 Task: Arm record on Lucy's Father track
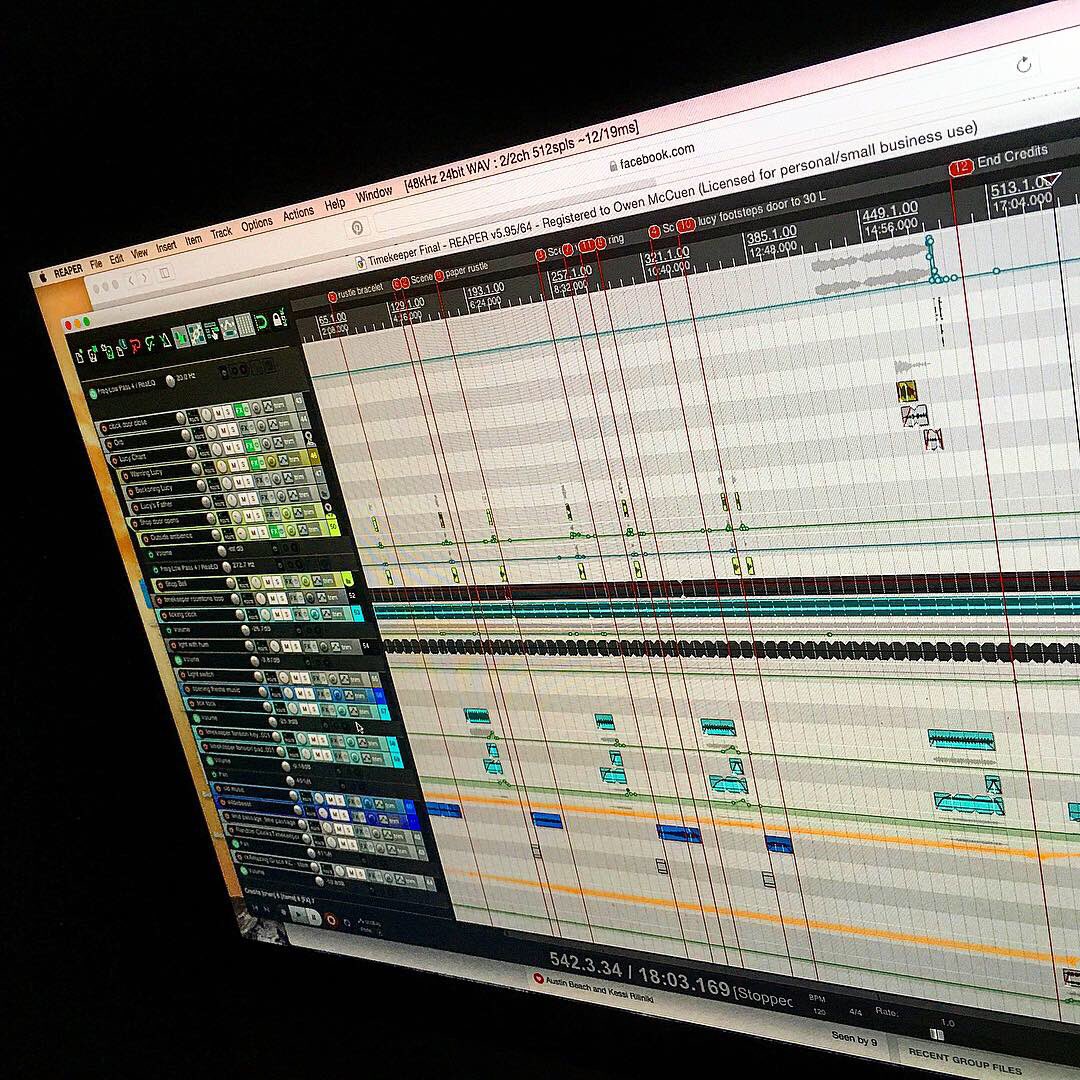click(135, 508)
